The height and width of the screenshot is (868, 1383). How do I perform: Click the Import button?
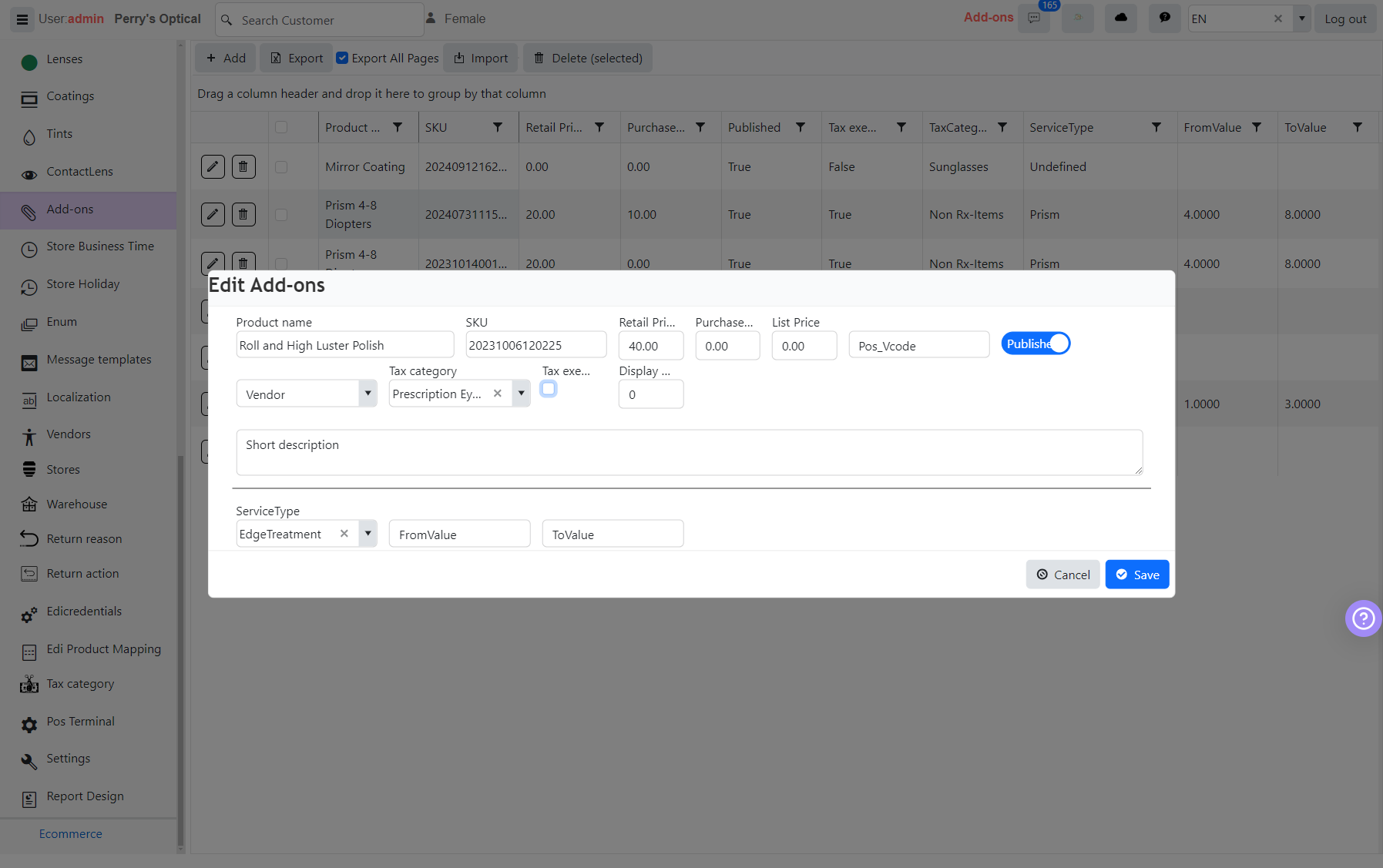[x=481, y=58]
